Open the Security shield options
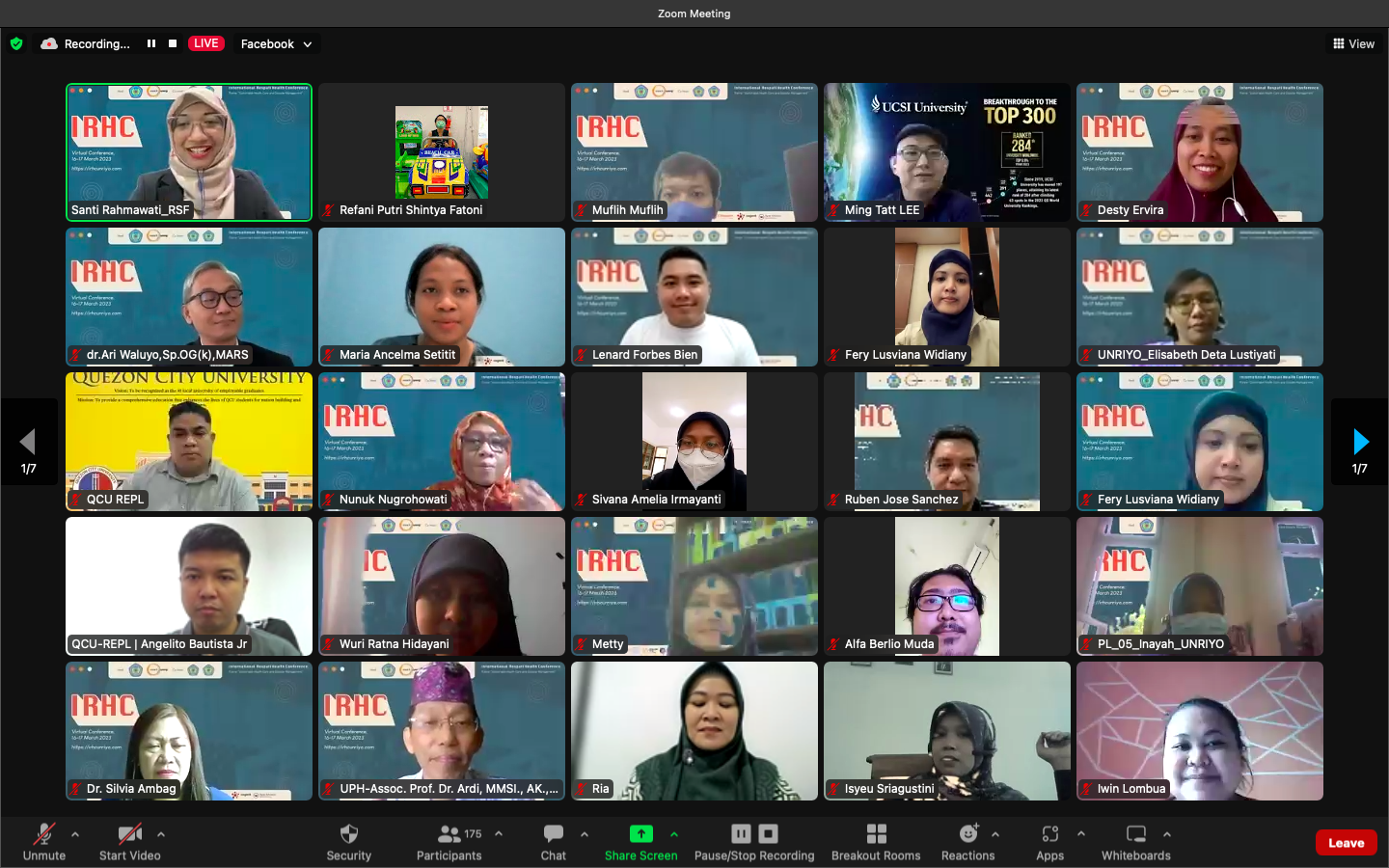The height and width of the screenshot is (868, 1389). (348, 841)
